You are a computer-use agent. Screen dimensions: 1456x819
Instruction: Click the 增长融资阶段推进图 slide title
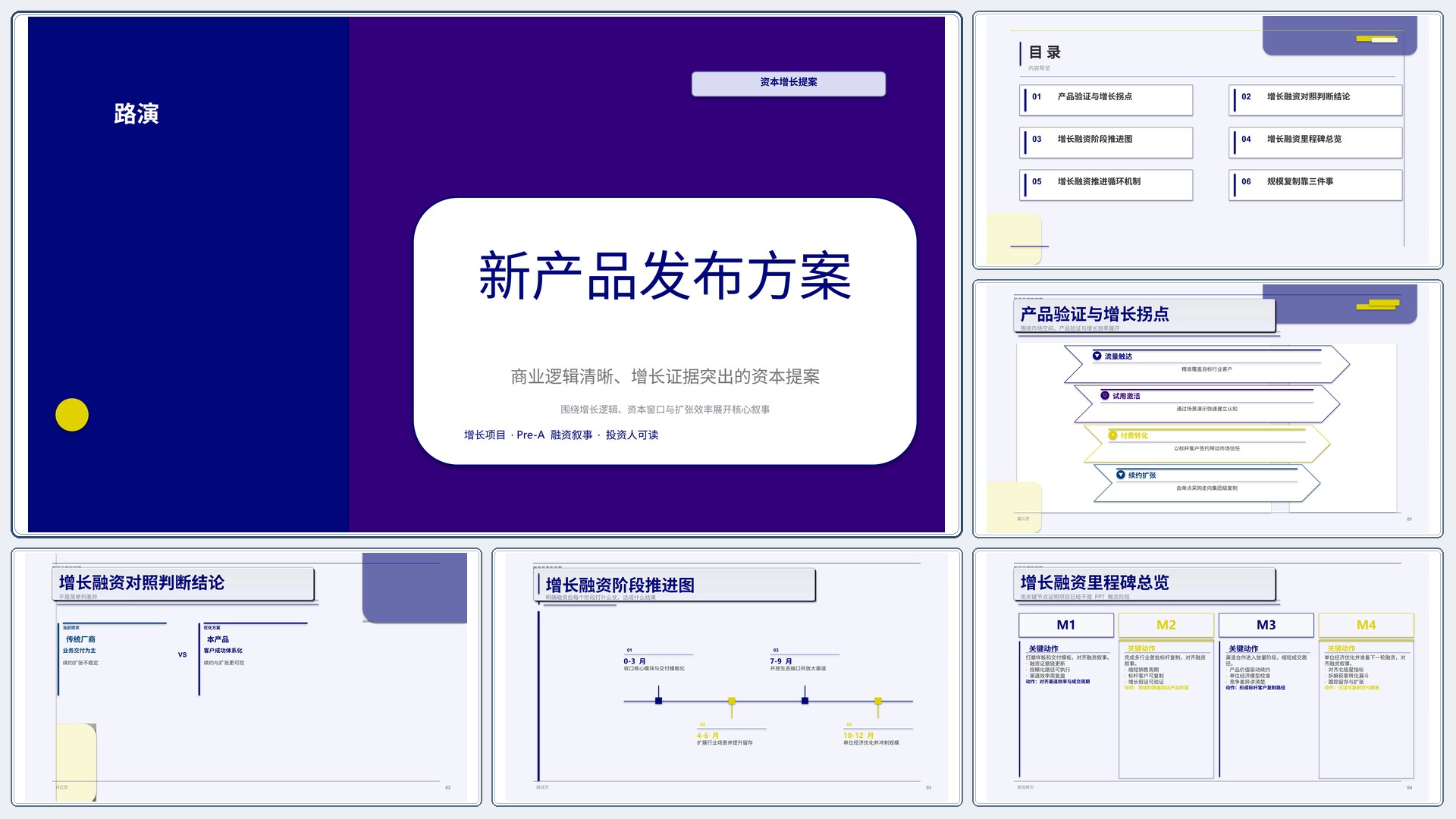click(620, 585)
